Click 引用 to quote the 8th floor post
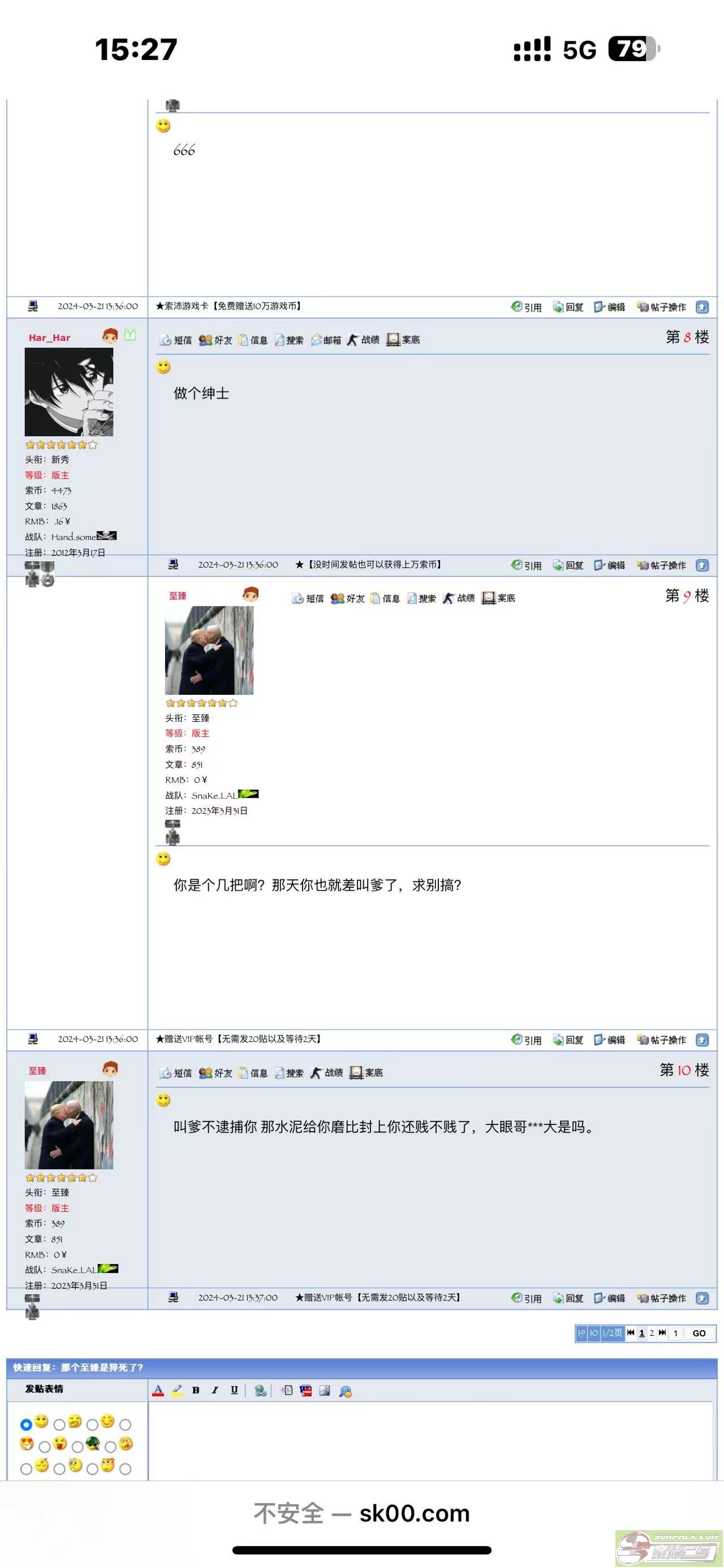The height and width of the screenshot is (1568, 724). [527, 565]
